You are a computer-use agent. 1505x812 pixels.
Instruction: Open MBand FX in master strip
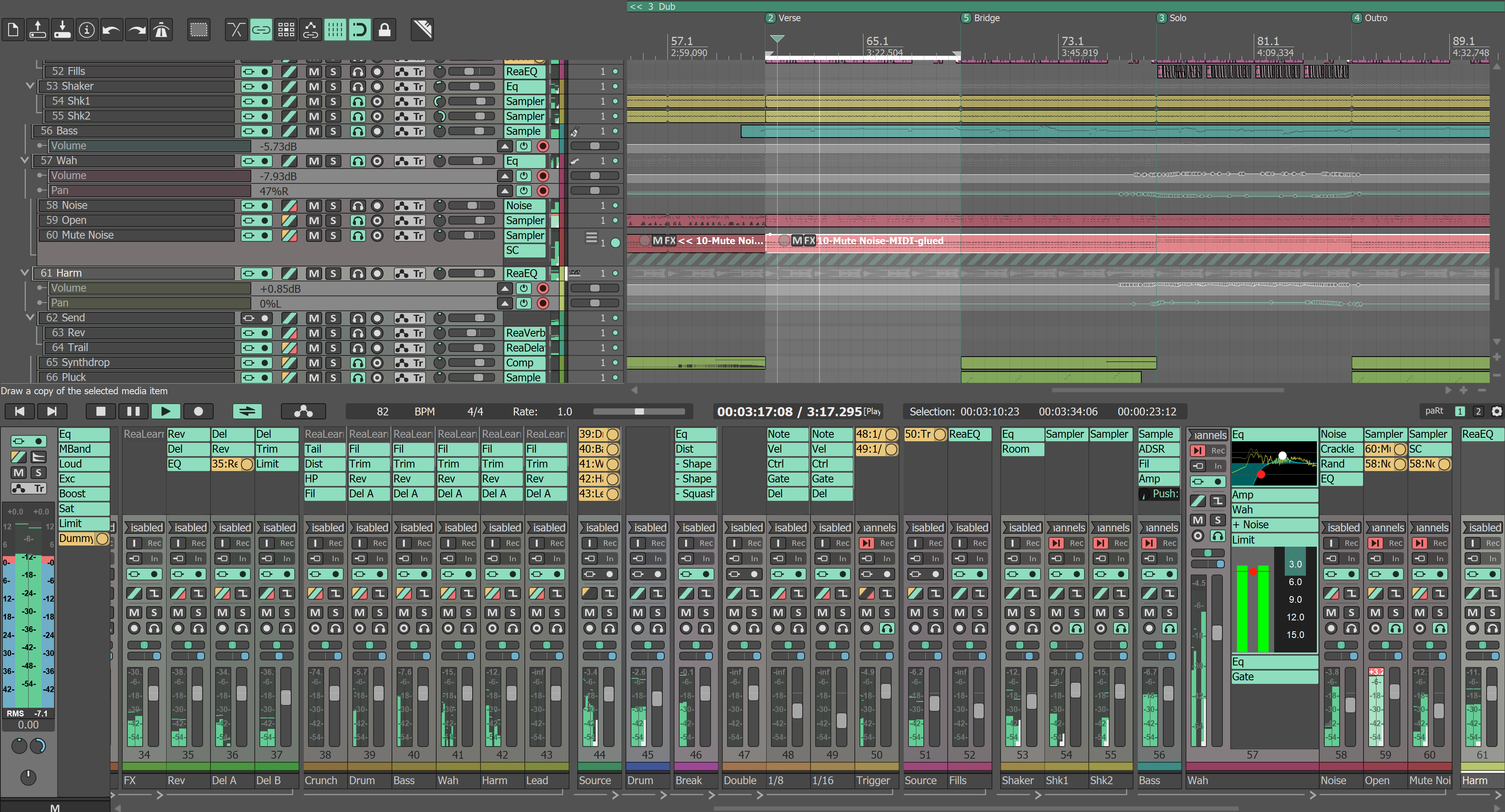[83, 449]
